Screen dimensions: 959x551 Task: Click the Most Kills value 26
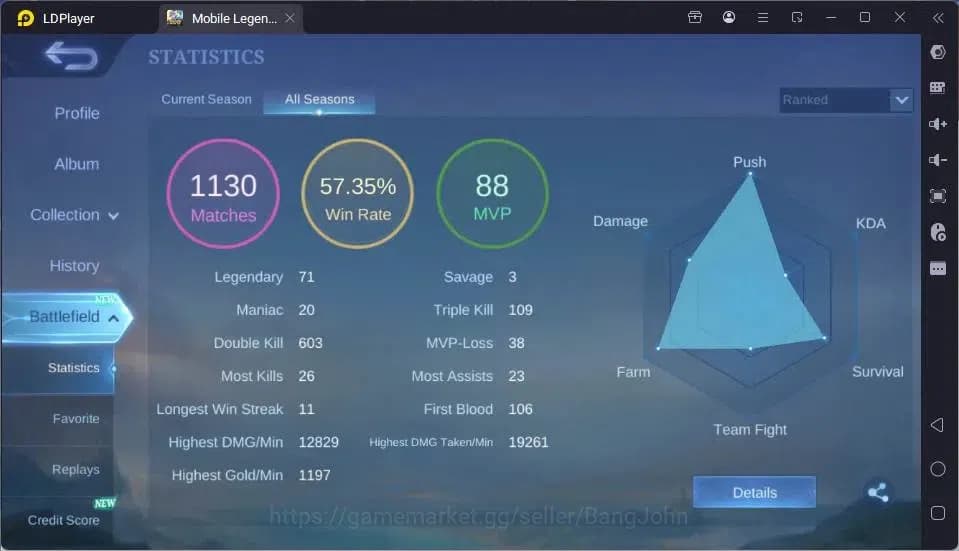[x=306, y=376]
